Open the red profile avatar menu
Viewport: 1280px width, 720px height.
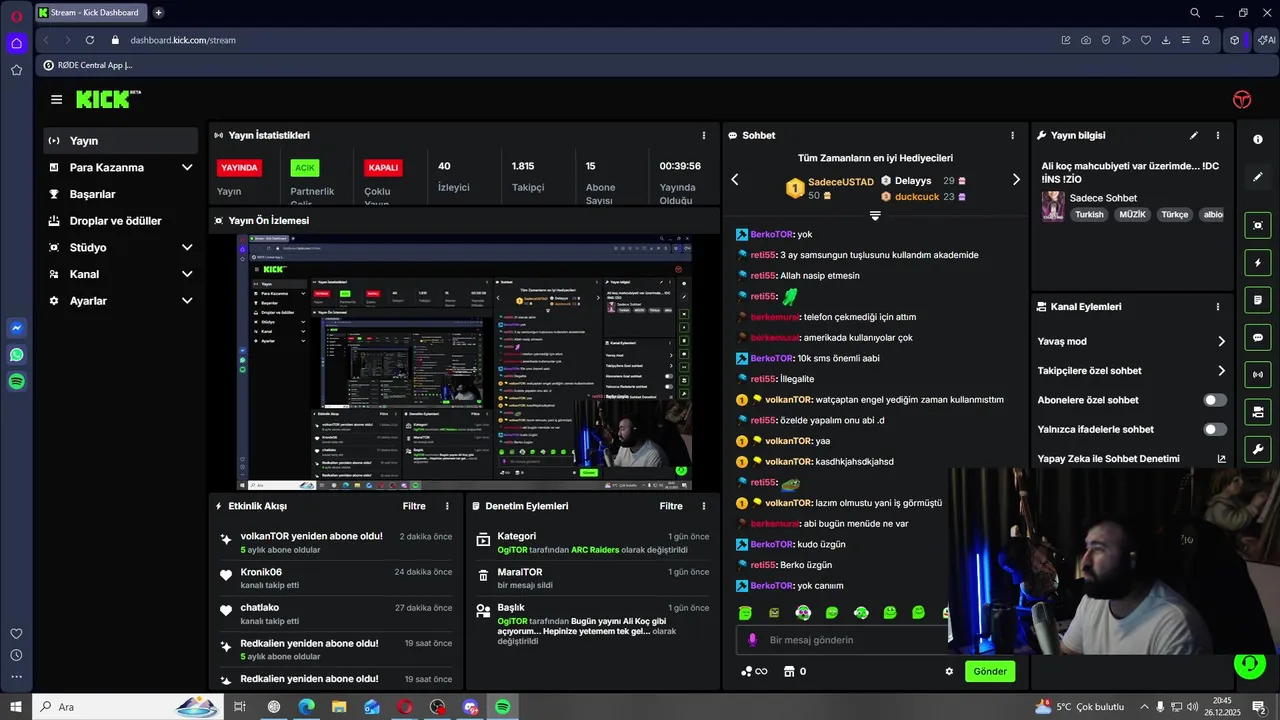[1241, 99]
